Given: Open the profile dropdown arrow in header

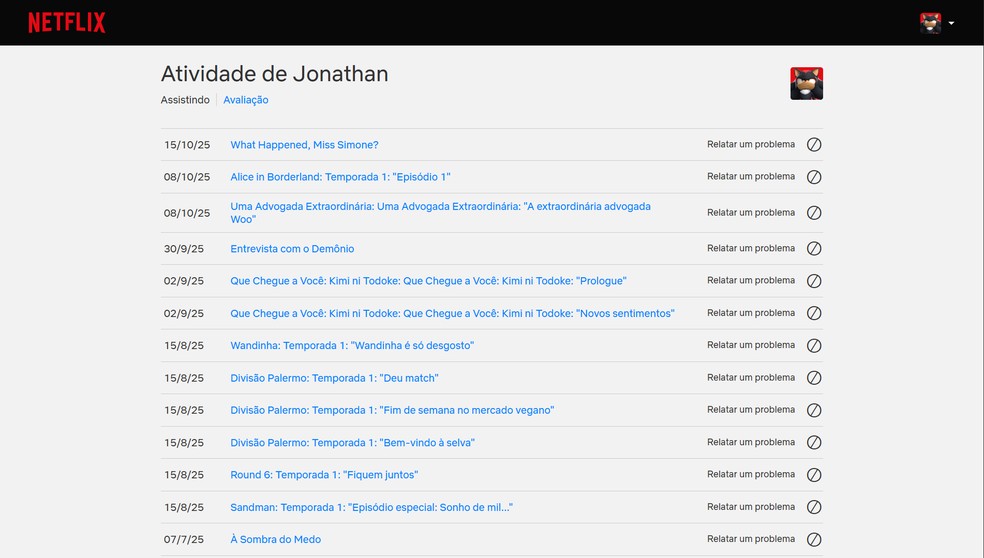Looking at the screenshot, I should [951, 23].
